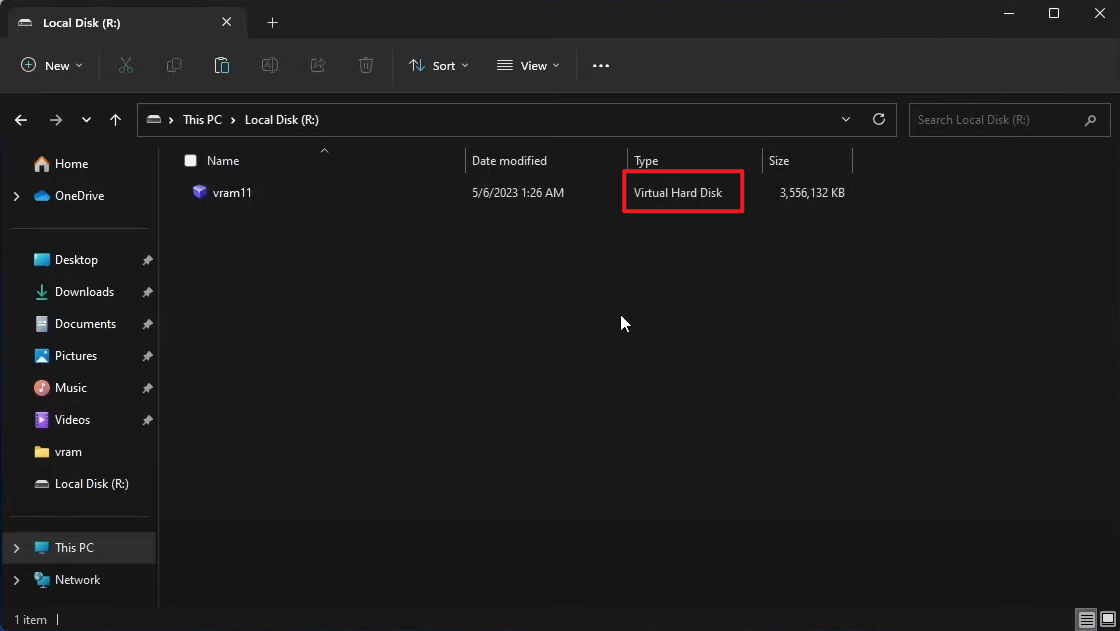The width and height of the screenshot is (1120, 631).
Task: Switch to large thumbnails view icon
Action: 1106,619
